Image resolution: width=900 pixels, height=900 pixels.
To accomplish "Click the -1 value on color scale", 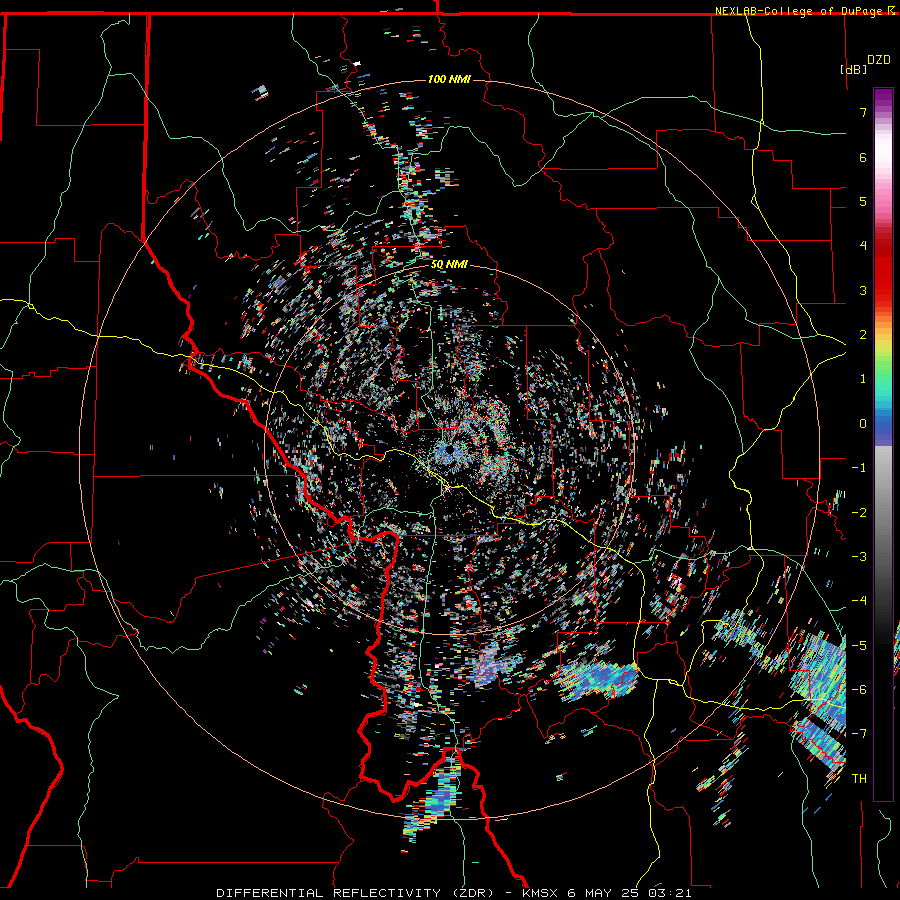I will pyautogui.click(x=859, y=468).
